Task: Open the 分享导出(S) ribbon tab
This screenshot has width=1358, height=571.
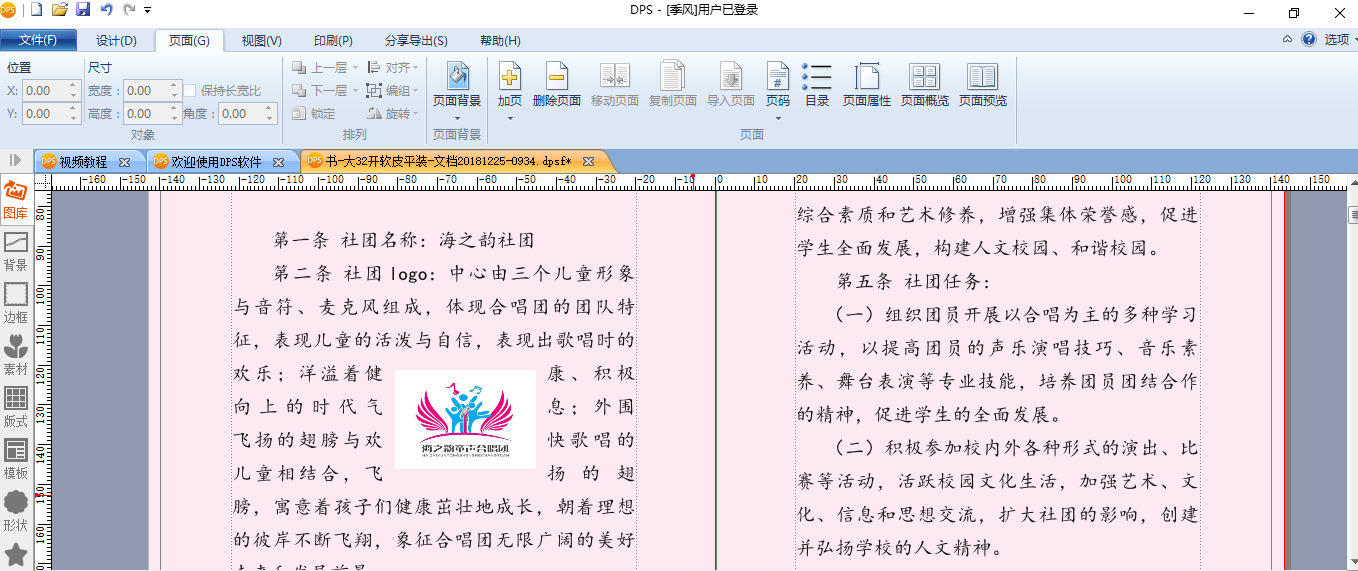Action: [416, 41]
